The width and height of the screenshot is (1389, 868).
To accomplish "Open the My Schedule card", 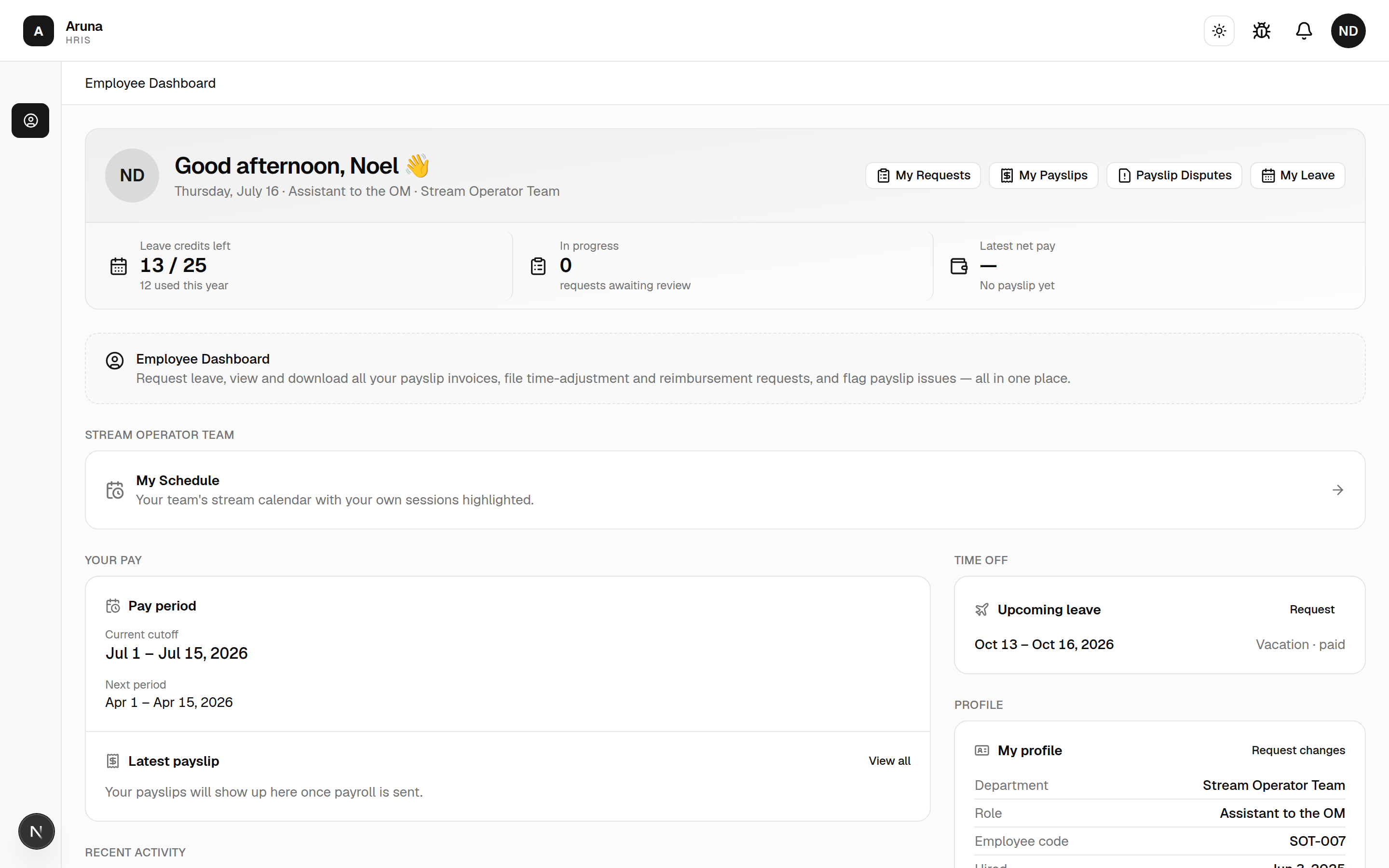I will coord(725,489).
